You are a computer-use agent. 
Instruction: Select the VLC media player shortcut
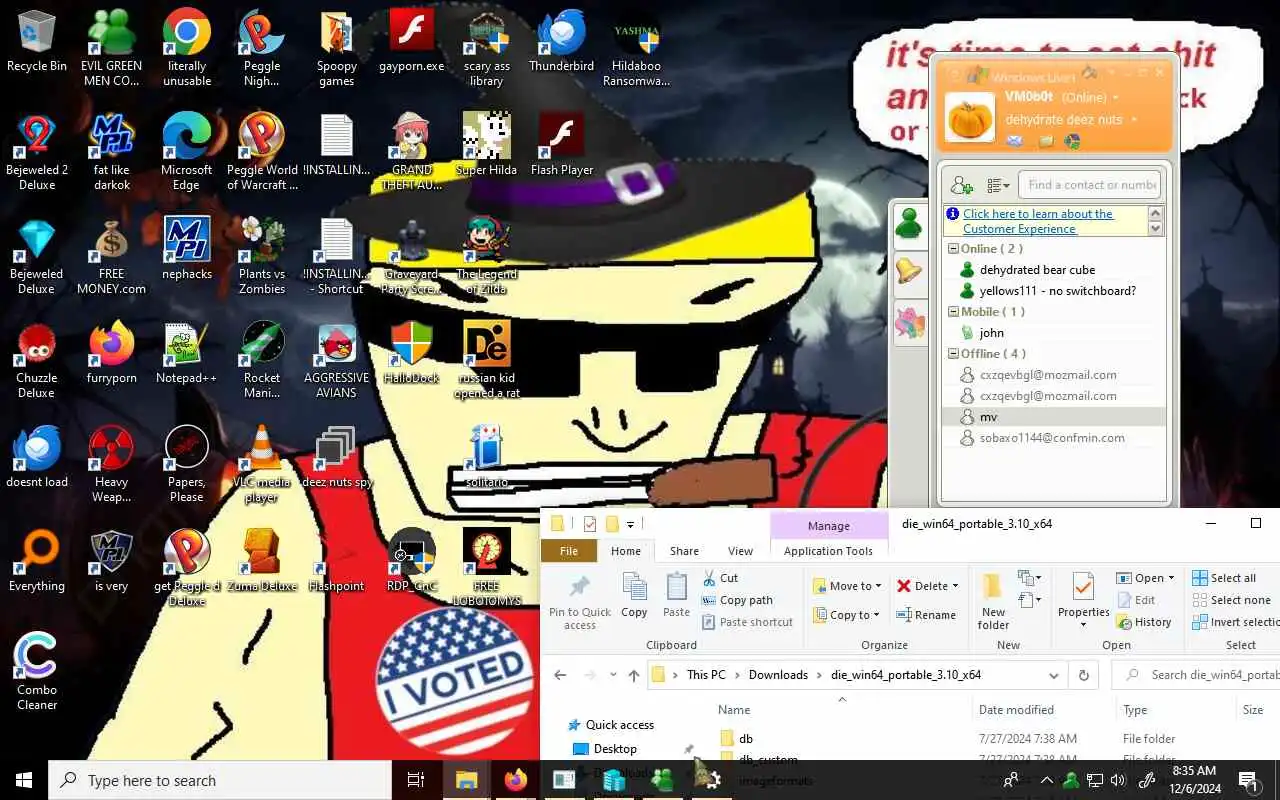(x=262, y=464)
